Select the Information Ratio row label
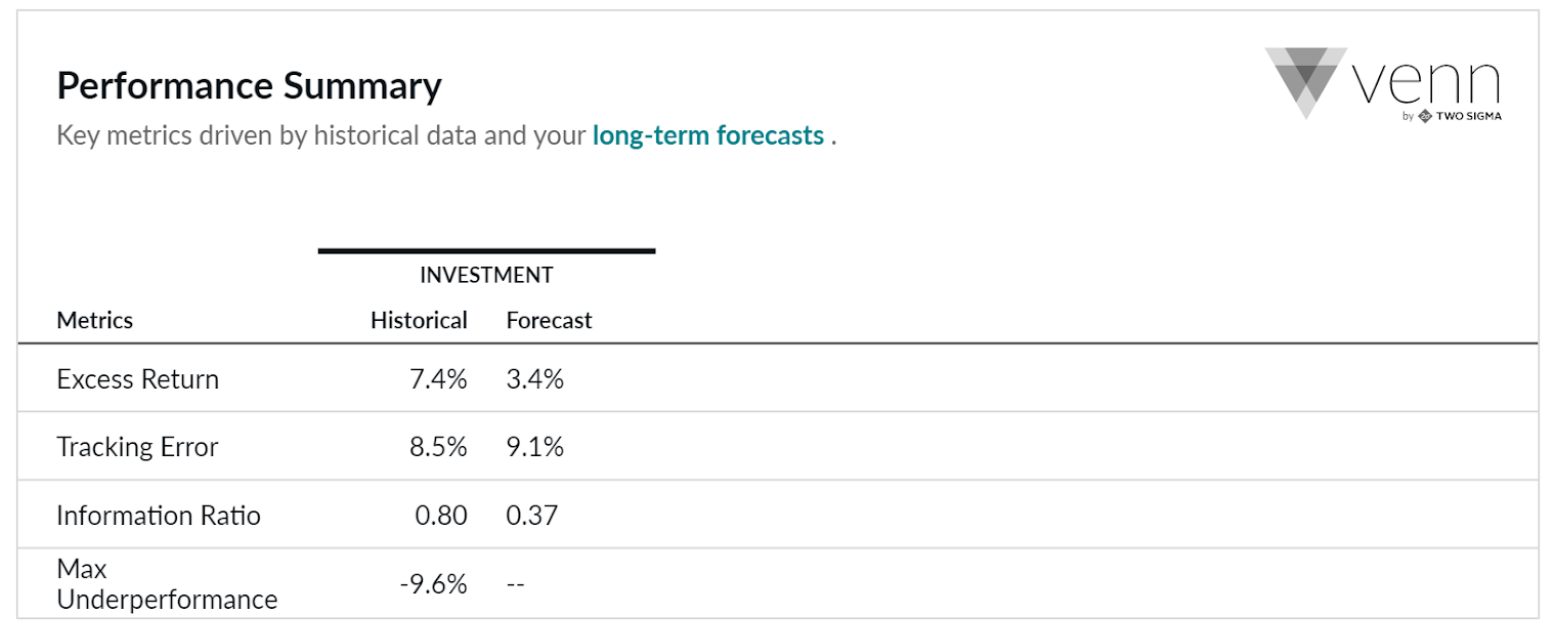Image resolution: width=1564 pixels, height=626 pixels. 159,516
